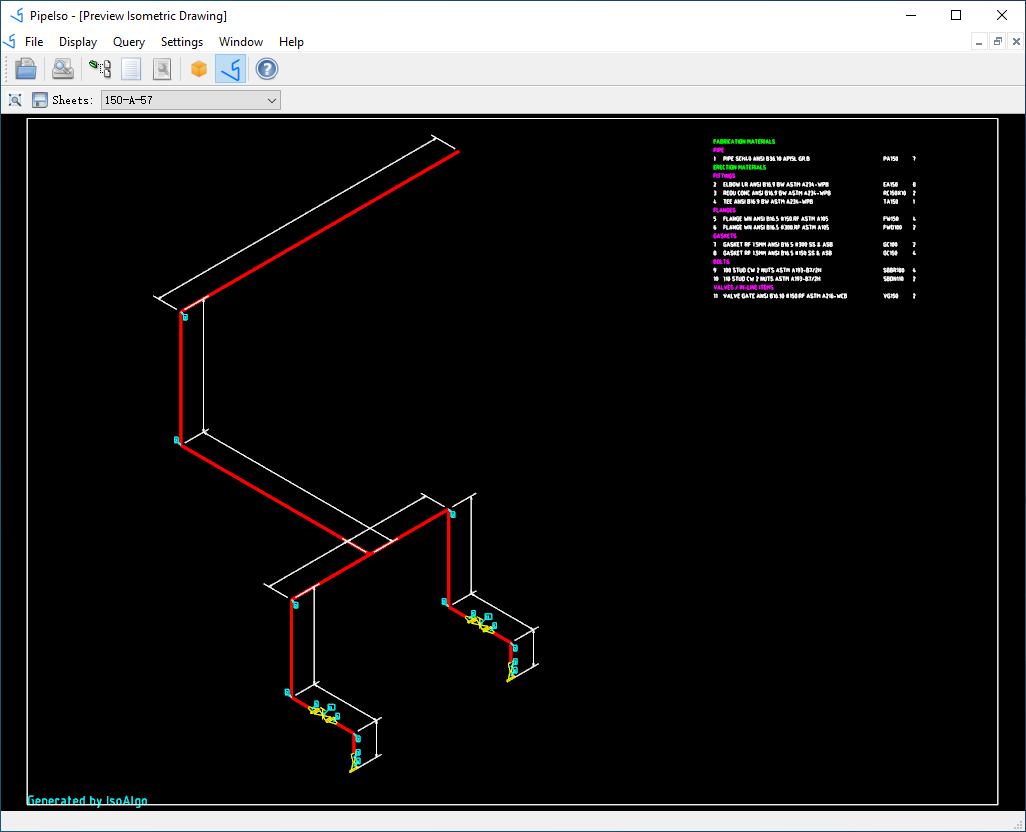Minimize the inner document window
The image size is (1026, 832).
(979, 42)
